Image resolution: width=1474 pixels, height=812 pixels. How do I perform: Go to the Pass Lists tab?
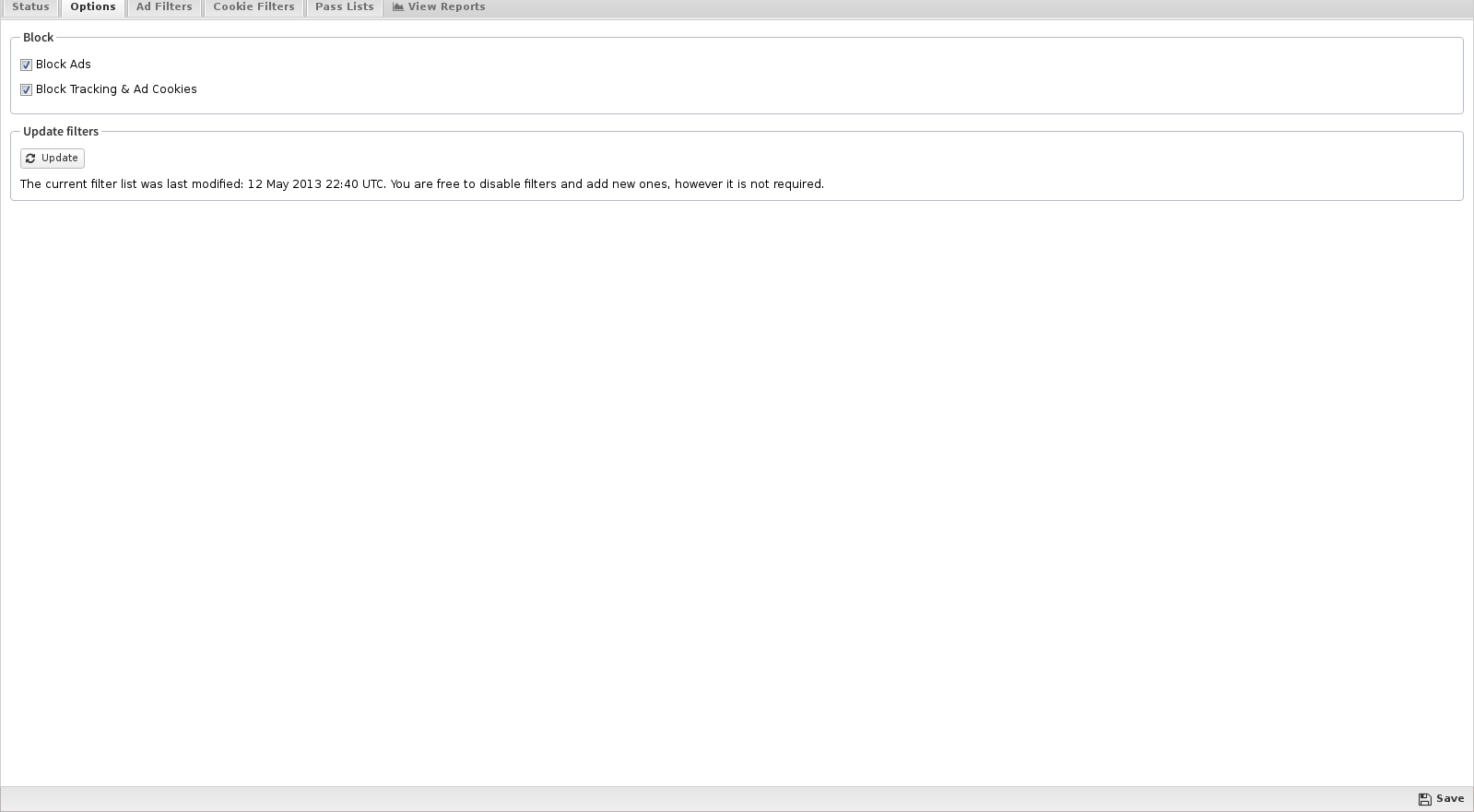pos(345,7)
